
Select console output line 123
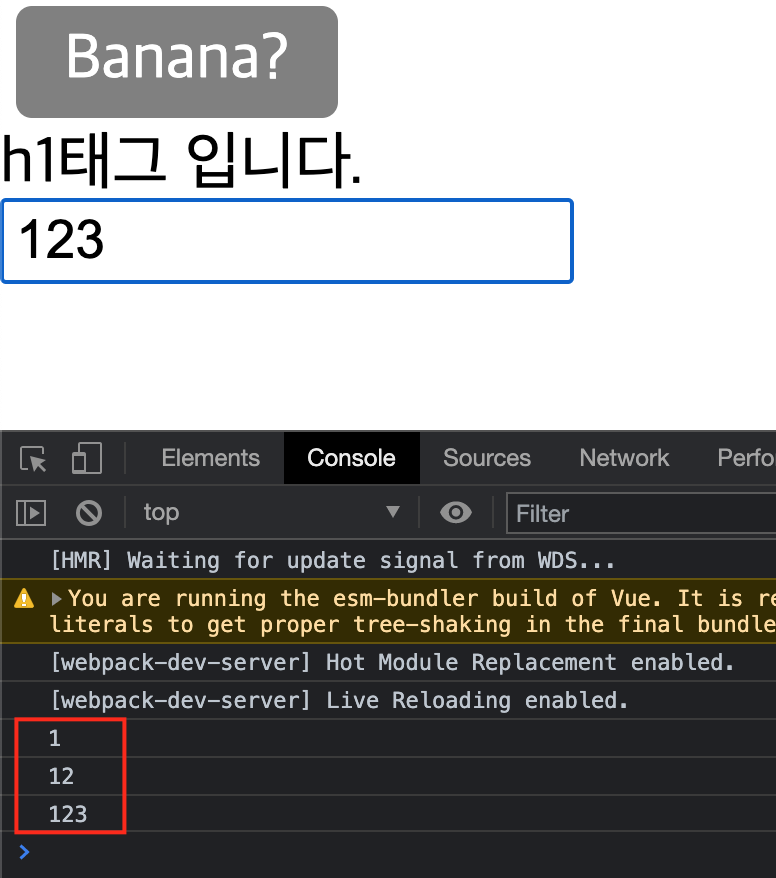389,814
